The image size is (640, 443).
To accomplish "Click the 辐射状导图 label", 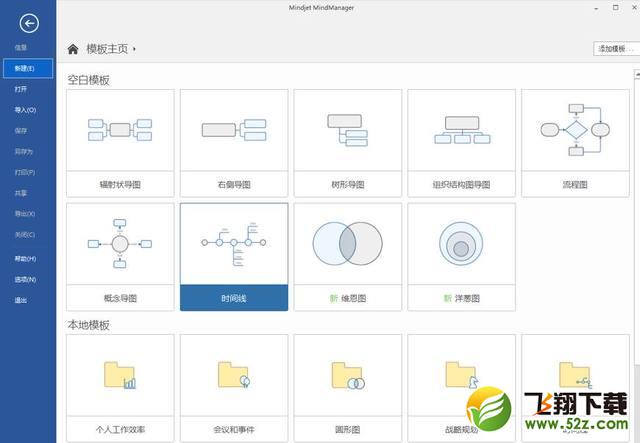I will [x=120, y=185].
